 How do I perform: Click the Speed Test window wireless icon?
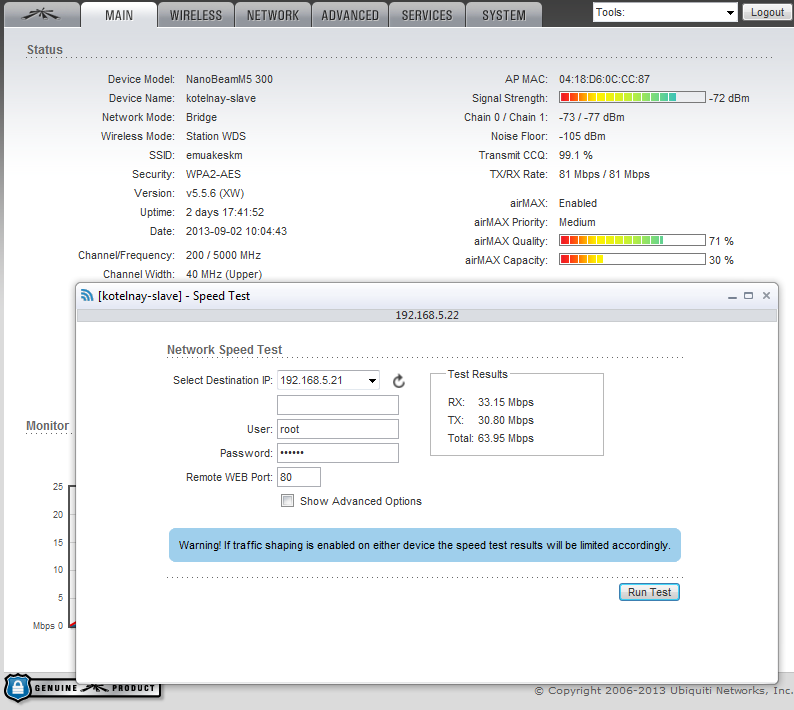[87, 296]
